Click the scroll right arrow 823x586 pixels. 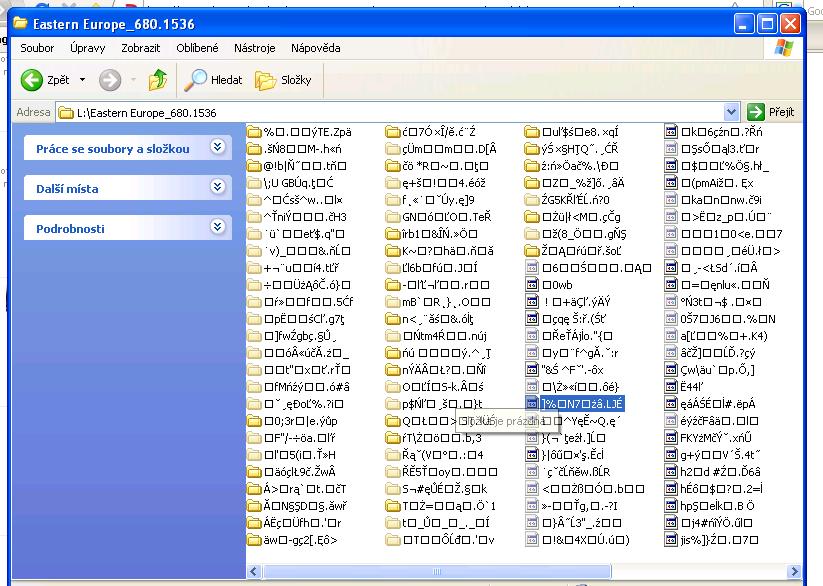pos(794,571)
